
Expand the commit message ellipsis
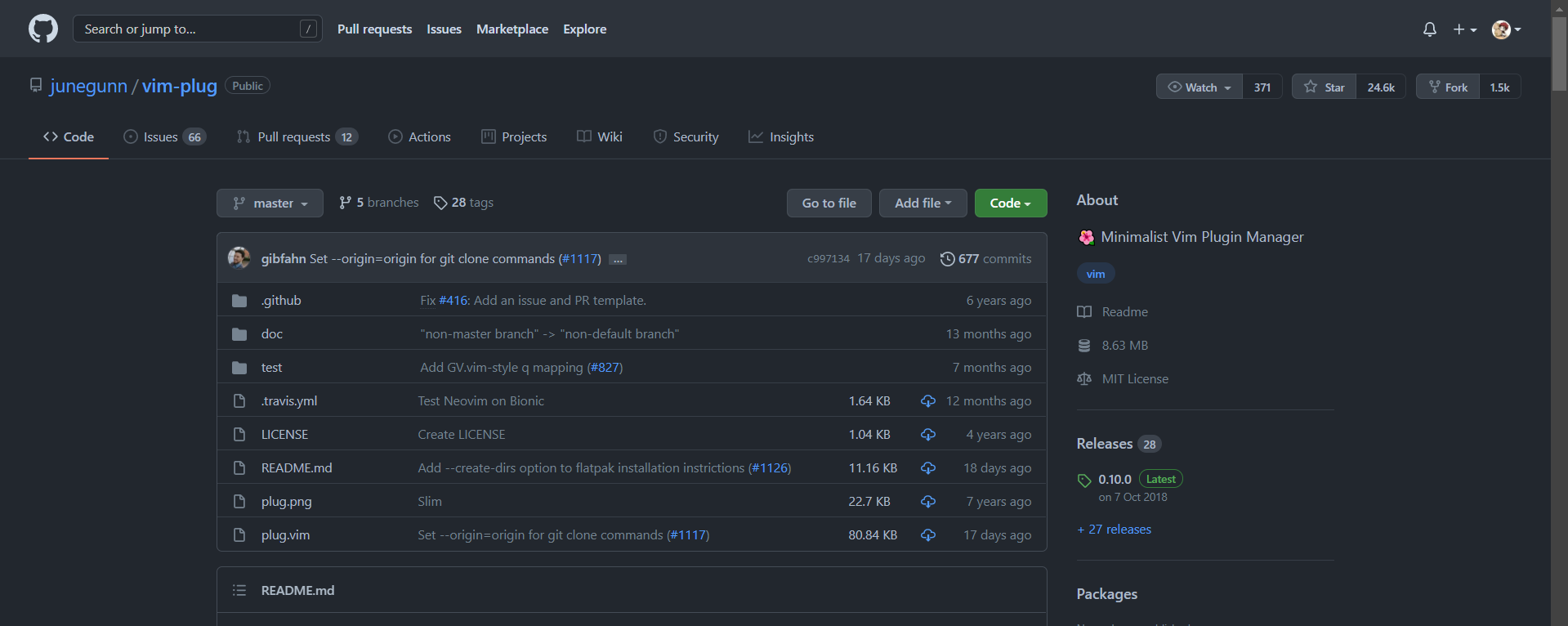618,260
